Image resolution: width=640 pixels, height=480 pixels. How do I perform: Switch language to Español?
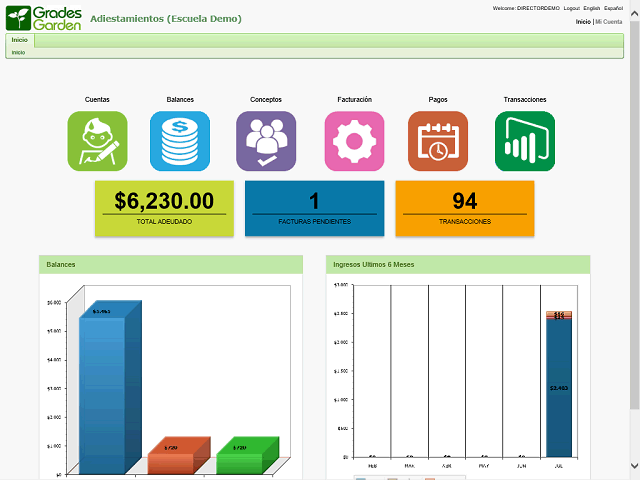[x=613, y=8]
